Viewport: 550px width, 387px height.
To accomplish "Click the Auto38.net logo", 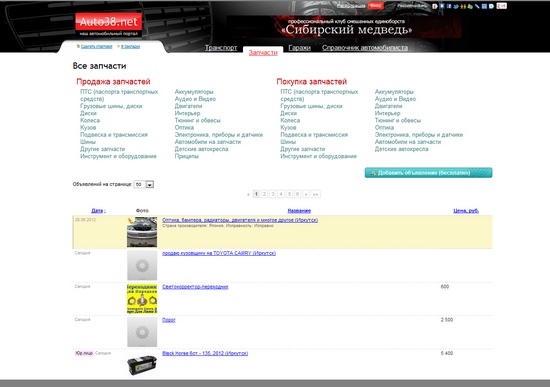I will (x=109, y=25).
